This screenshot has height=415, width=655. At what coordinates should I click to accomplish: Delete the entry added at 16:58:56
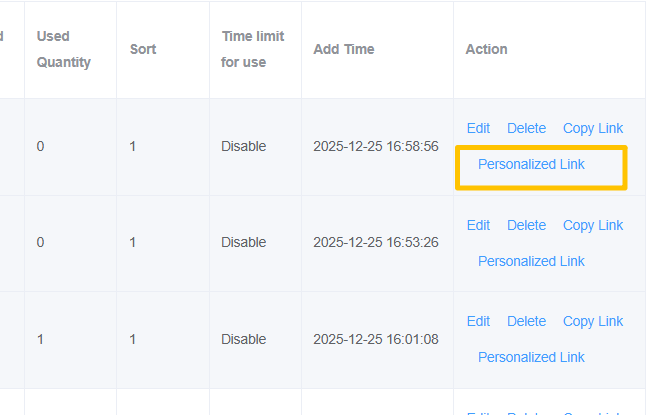point(526,128)
